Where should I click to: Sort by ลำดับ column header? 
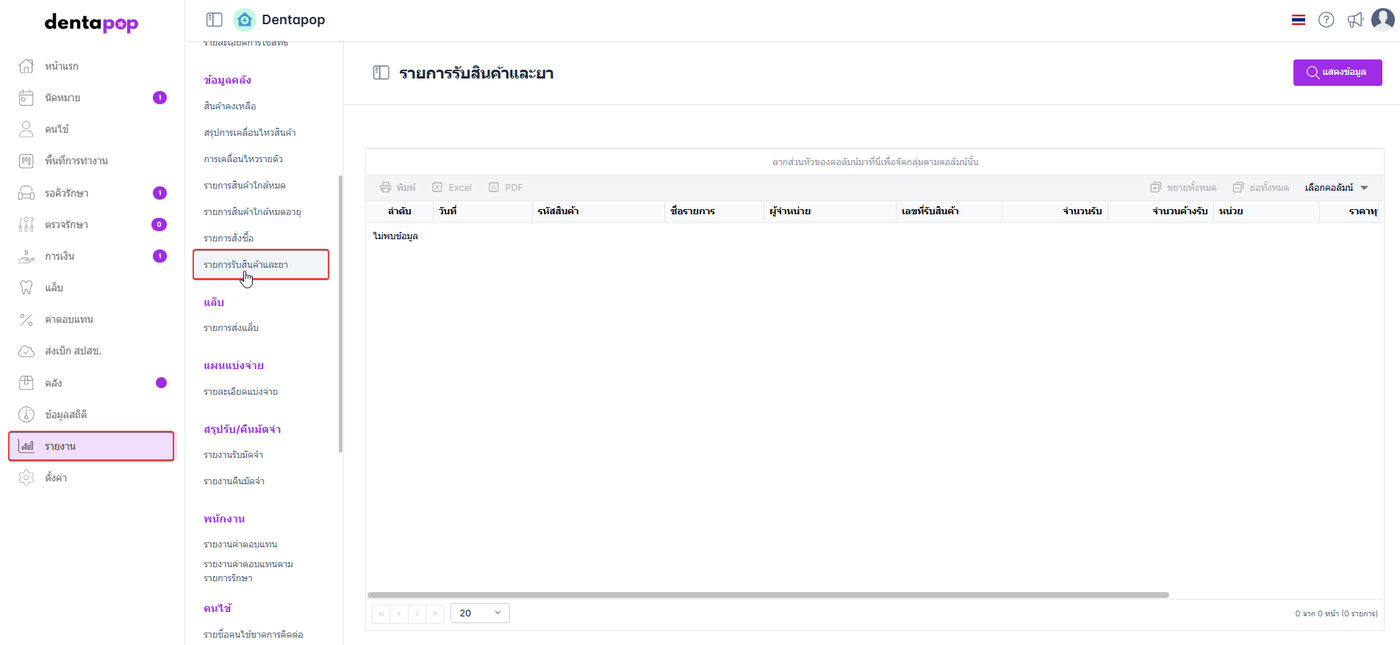tap(400, 212)
